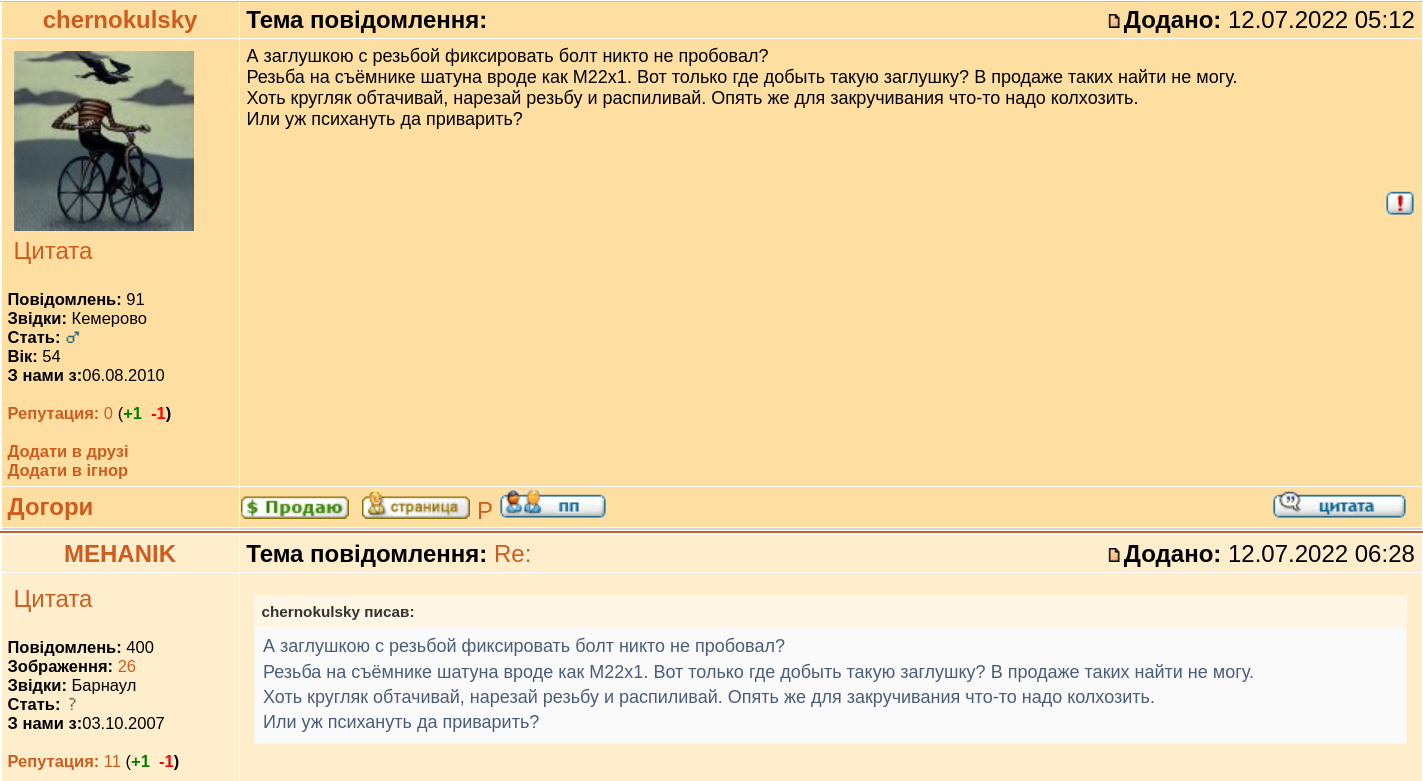Send private message via пп button
1423x781 pixels.
tap(553, 506)
